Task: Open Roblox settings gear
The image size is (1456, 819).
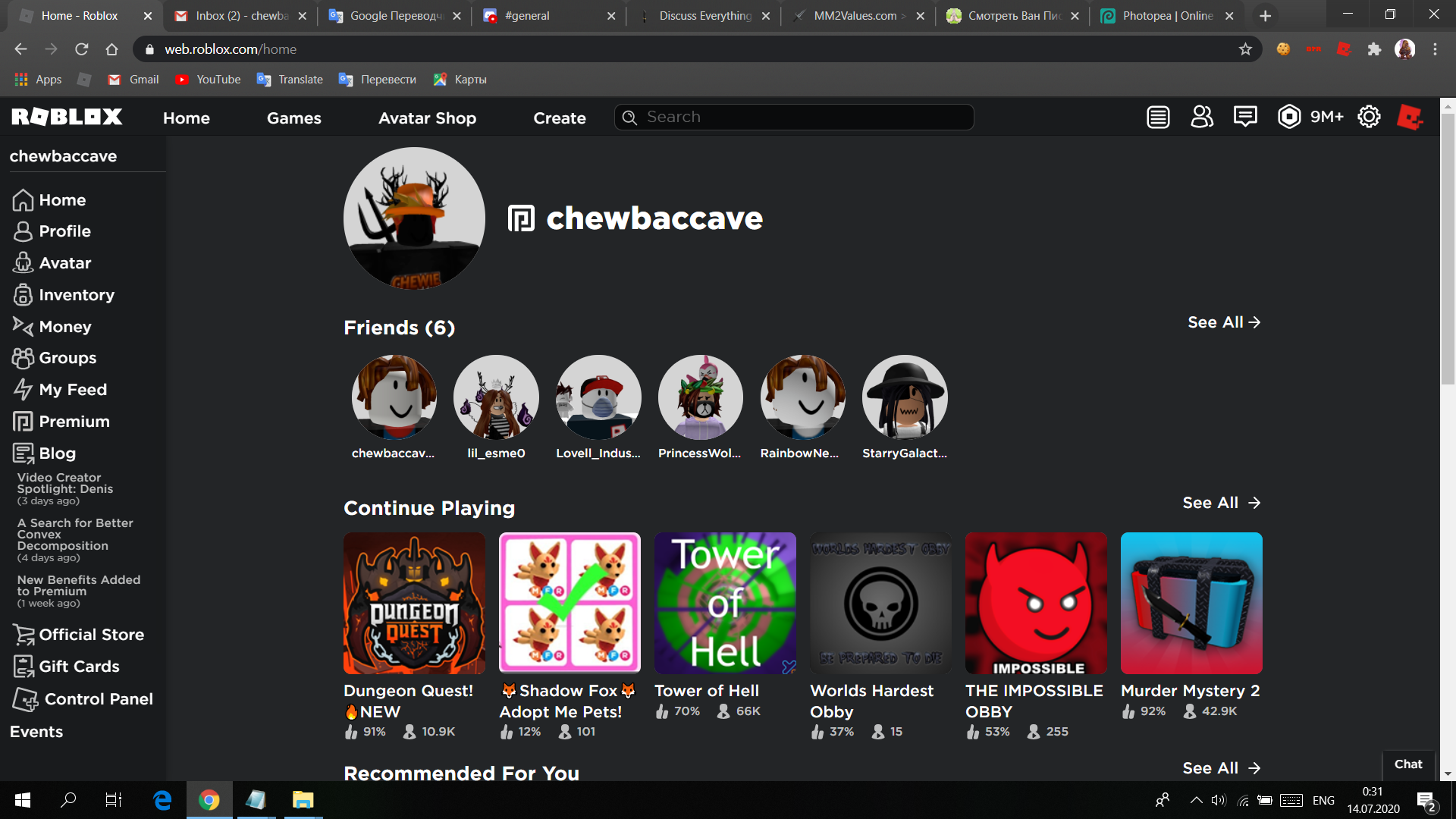Action: pos(1369,117)
